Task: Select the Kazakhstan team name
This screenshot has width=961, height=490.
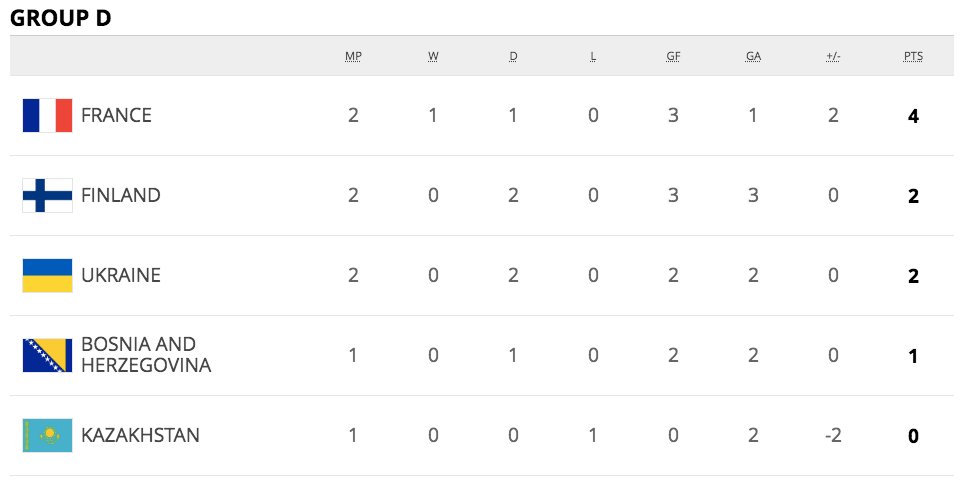Action: (140, 436)
